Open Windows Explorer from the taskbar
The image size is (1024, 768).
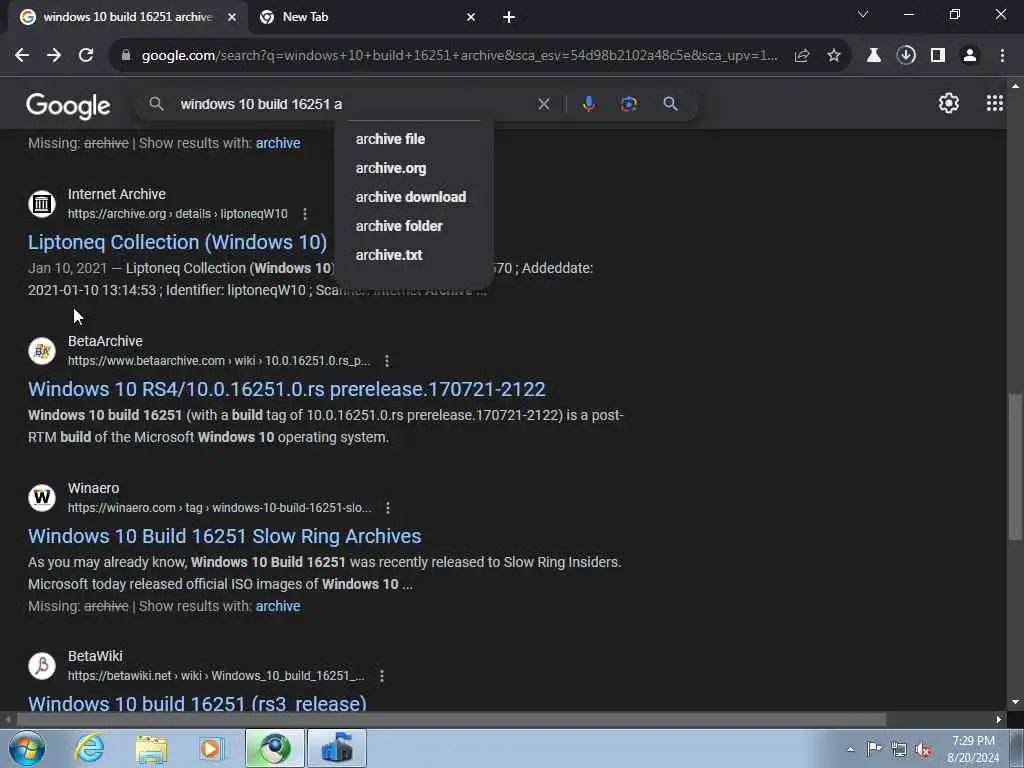151,748
